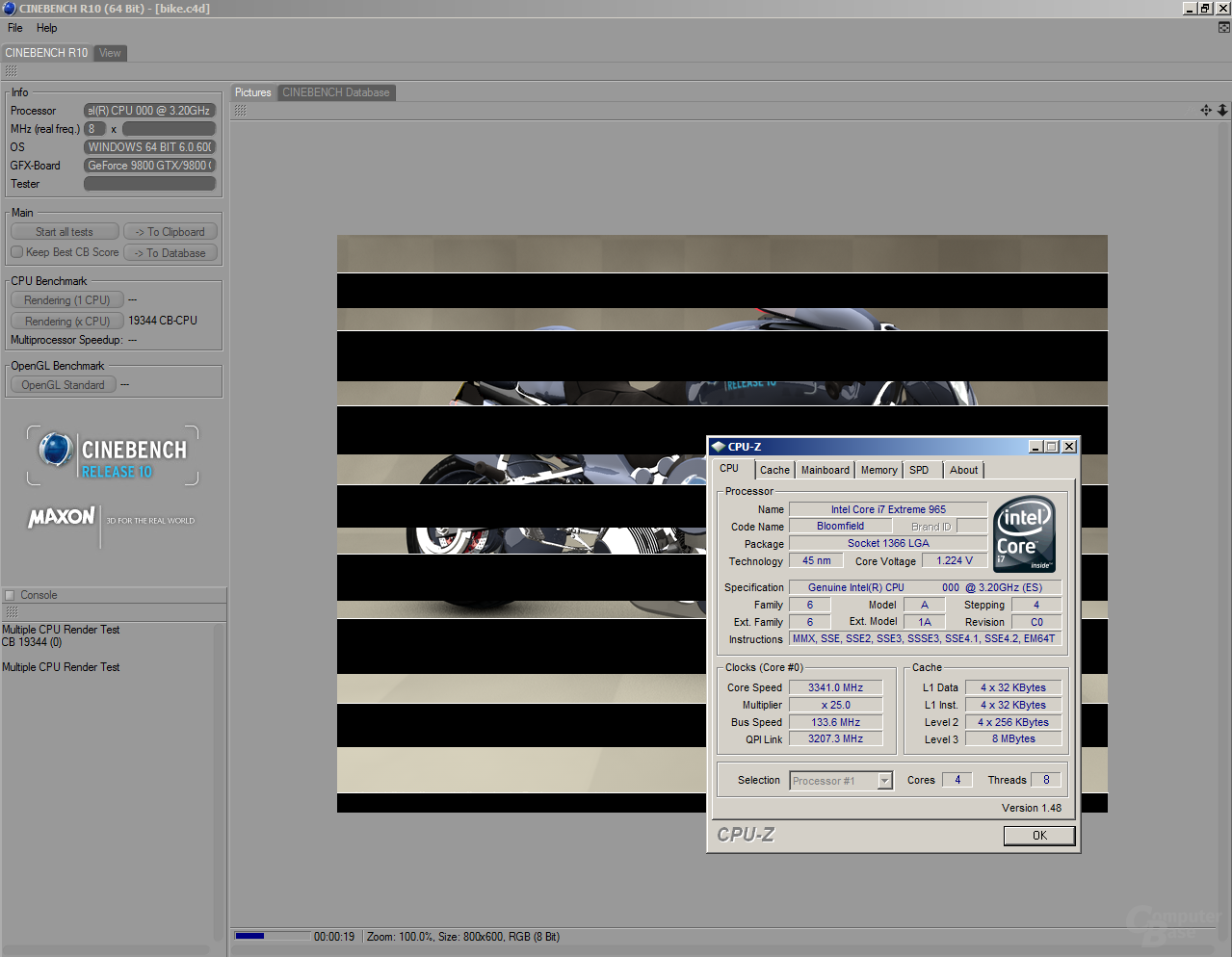
Task: Open the Mainboard tab in CPU-Z
Action: click(x=826, y=470)
